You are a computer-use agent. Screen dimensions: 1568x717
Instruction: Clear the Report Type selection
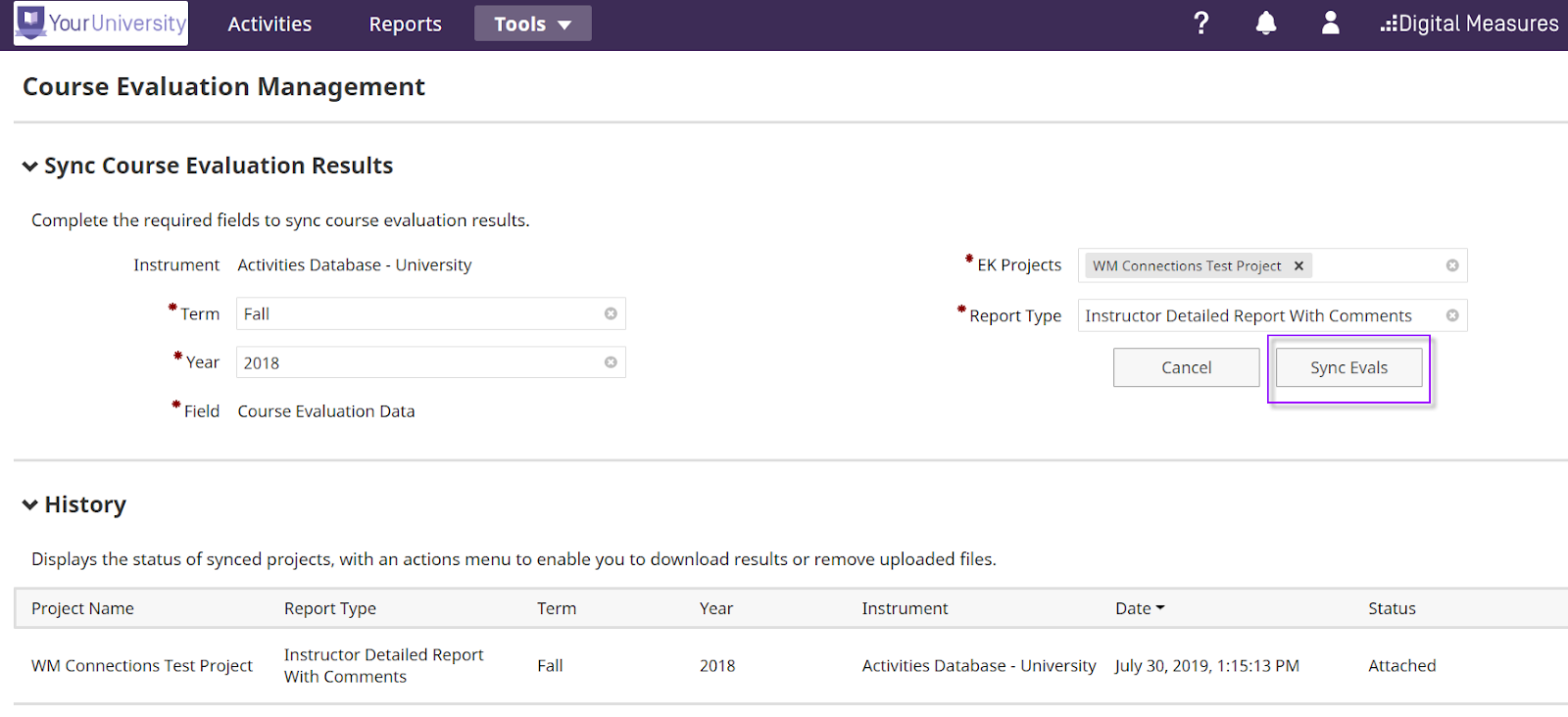point(1452,315)
